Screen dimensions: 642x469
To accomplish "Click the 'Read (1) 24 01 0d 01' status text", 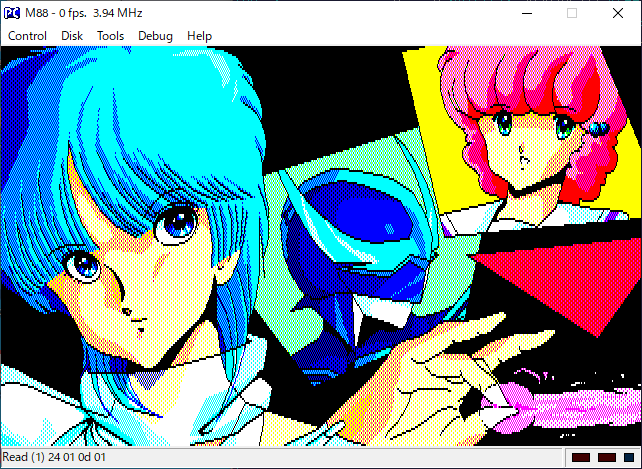I will pyautogui.click(x=54, y=457).
